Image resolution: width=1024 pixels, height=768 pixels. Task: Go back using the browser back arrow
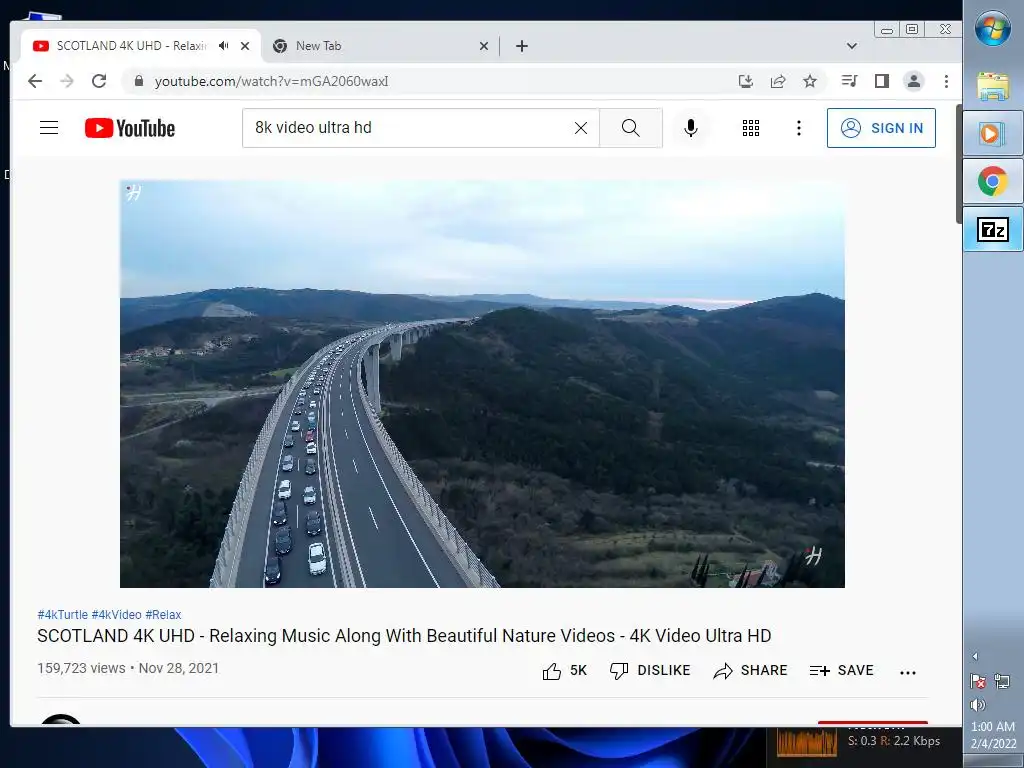[x=35, y=81]
